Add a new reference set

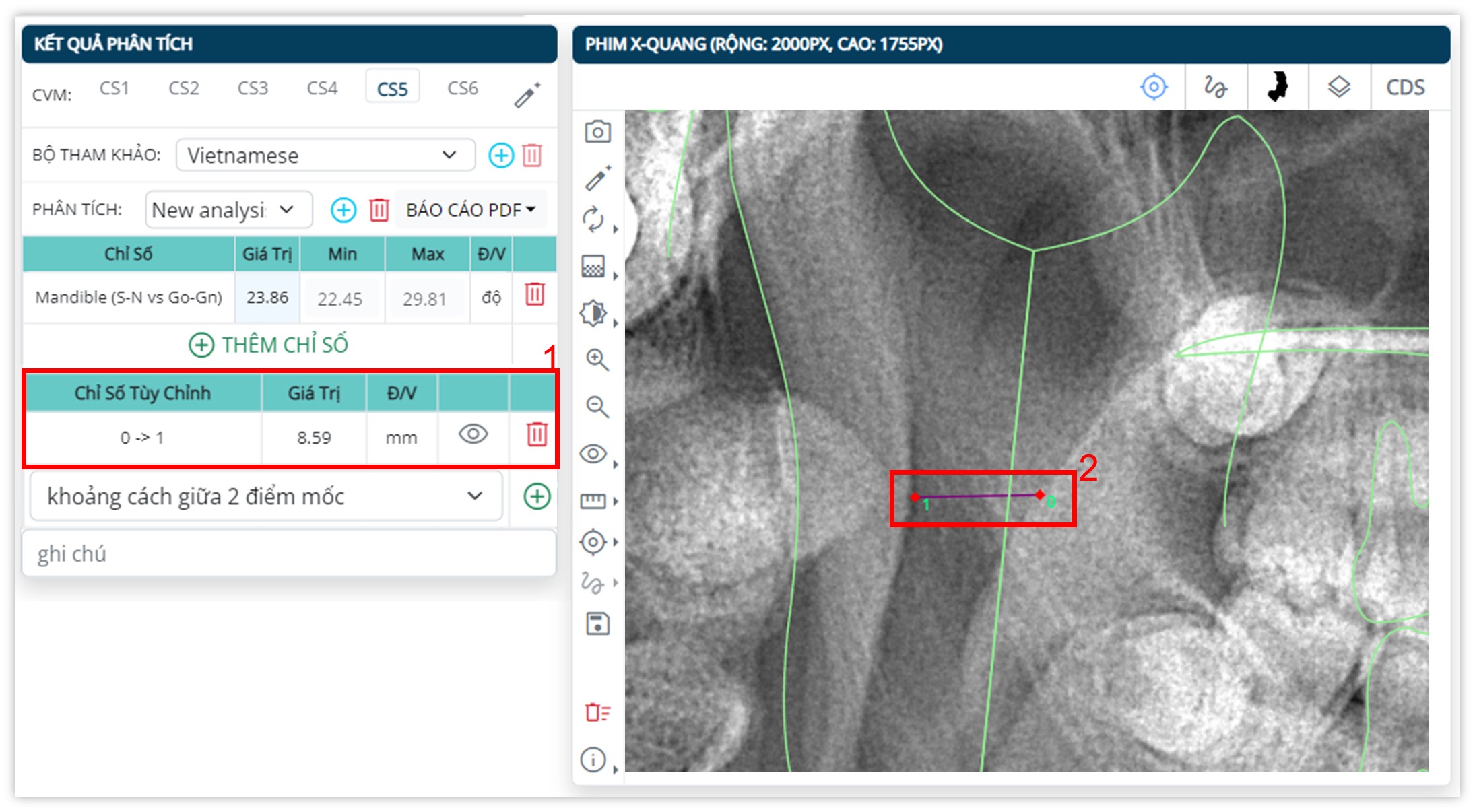[x=501, y=156]
